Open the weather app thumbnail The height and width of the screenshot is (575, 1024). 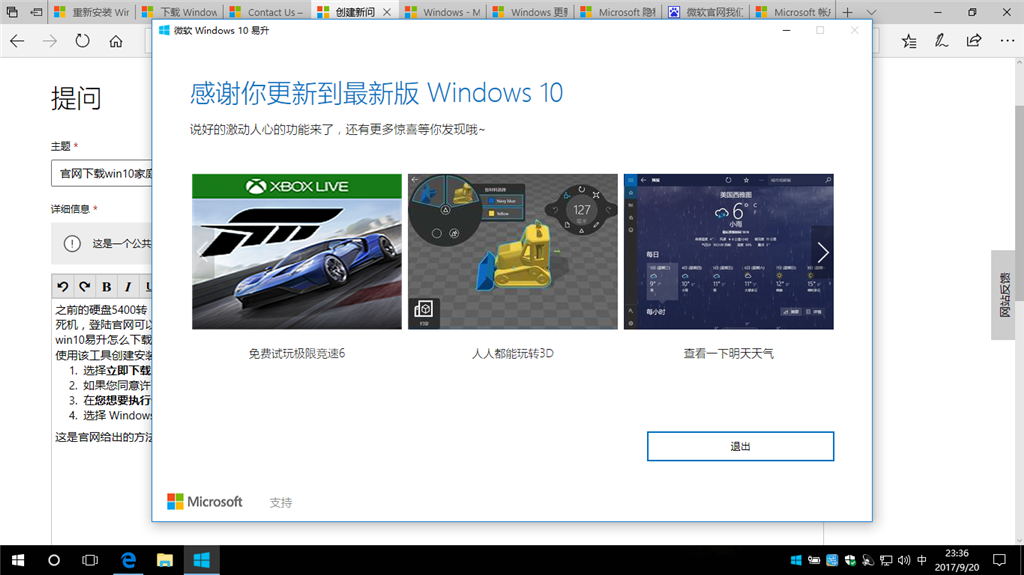(729, 252)
